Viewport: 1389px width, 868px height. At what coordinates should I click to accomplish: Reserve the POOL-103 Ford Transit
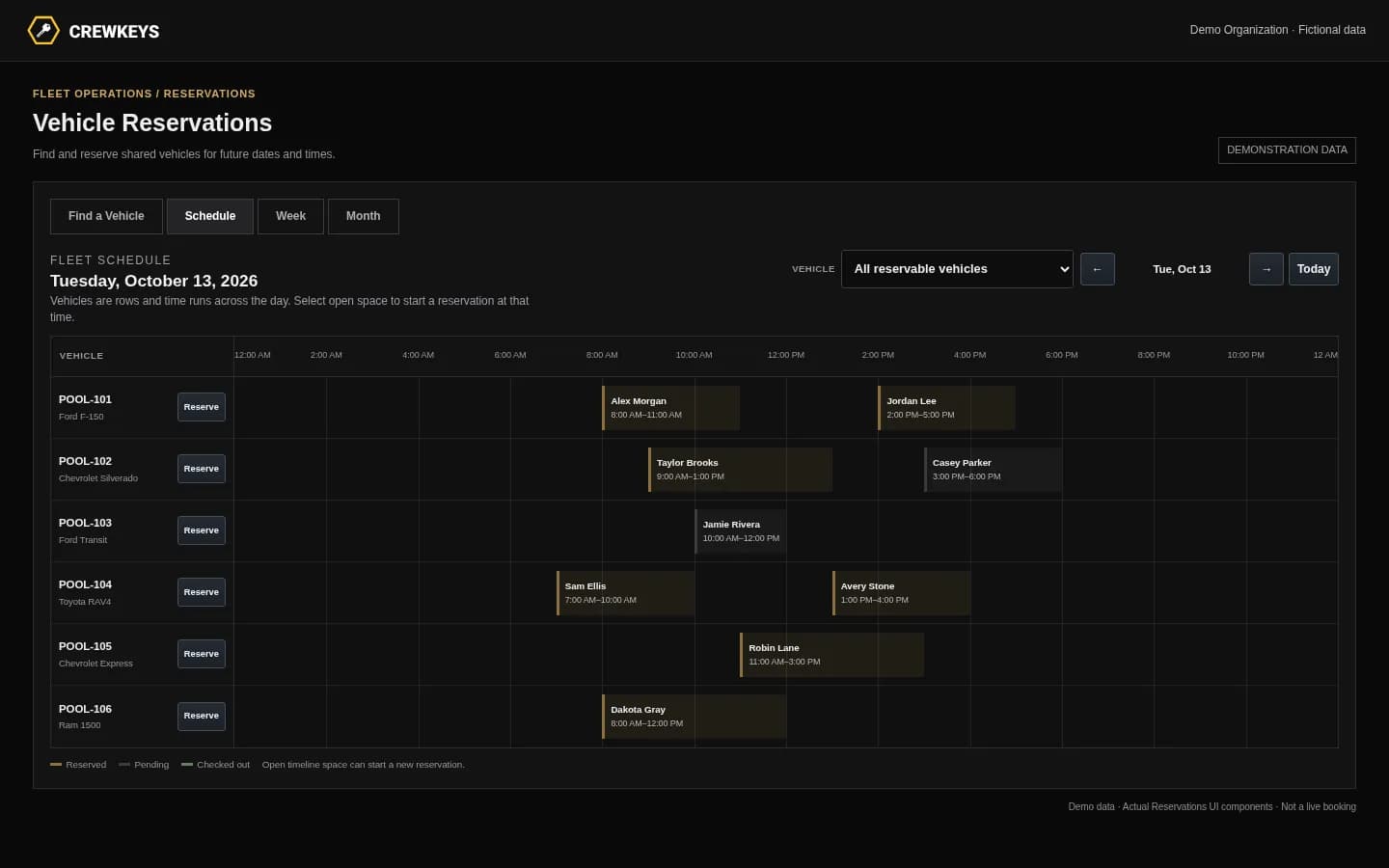coord(202,530)
